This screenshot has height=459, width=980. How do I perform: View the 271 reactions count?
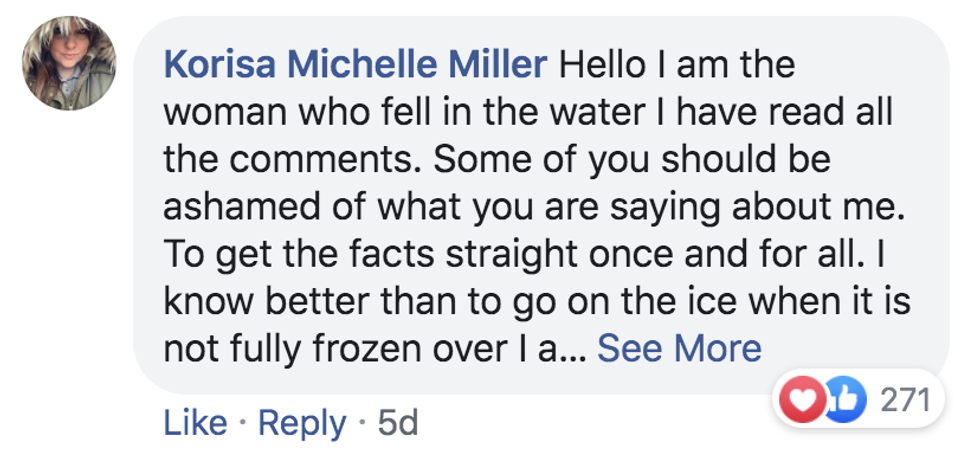pyautogui.click(x=904, y=402)
